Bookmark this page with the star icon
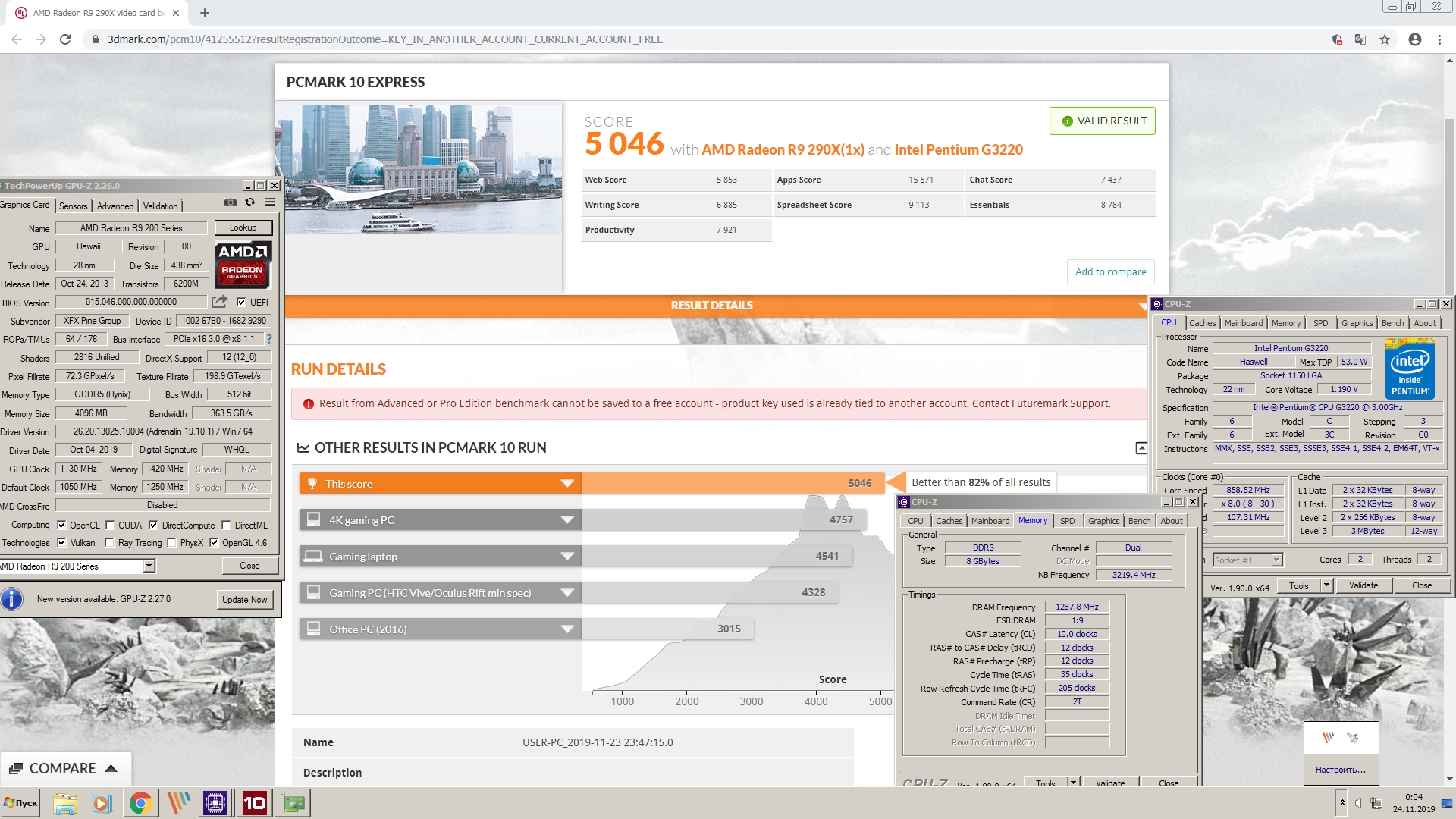The height and width of the screenshot is (819, 1456). (x=1385, y=39)
